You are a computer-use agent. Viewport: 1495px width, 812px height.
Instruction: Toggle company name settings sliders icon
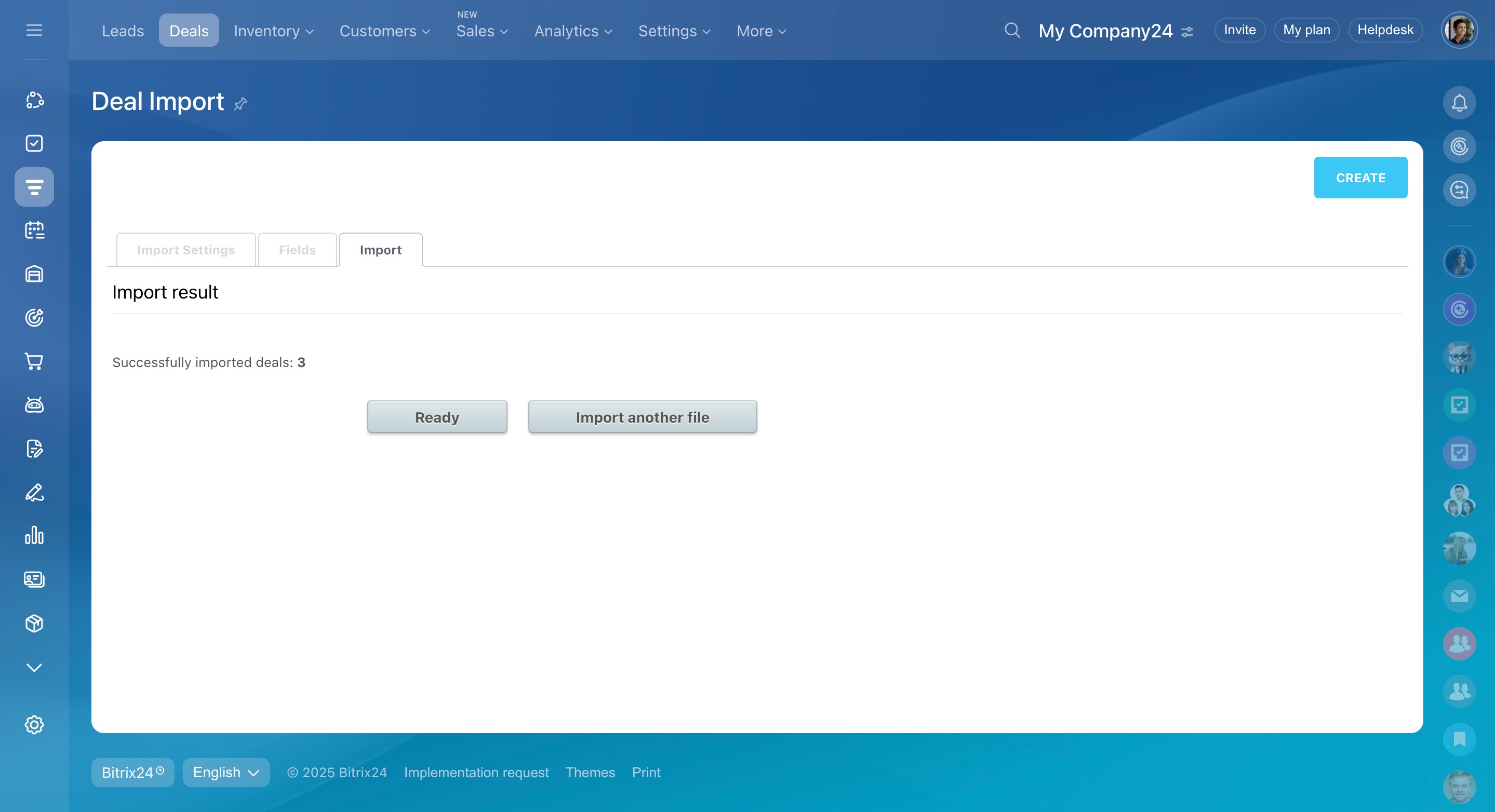tap(1187, 31)
